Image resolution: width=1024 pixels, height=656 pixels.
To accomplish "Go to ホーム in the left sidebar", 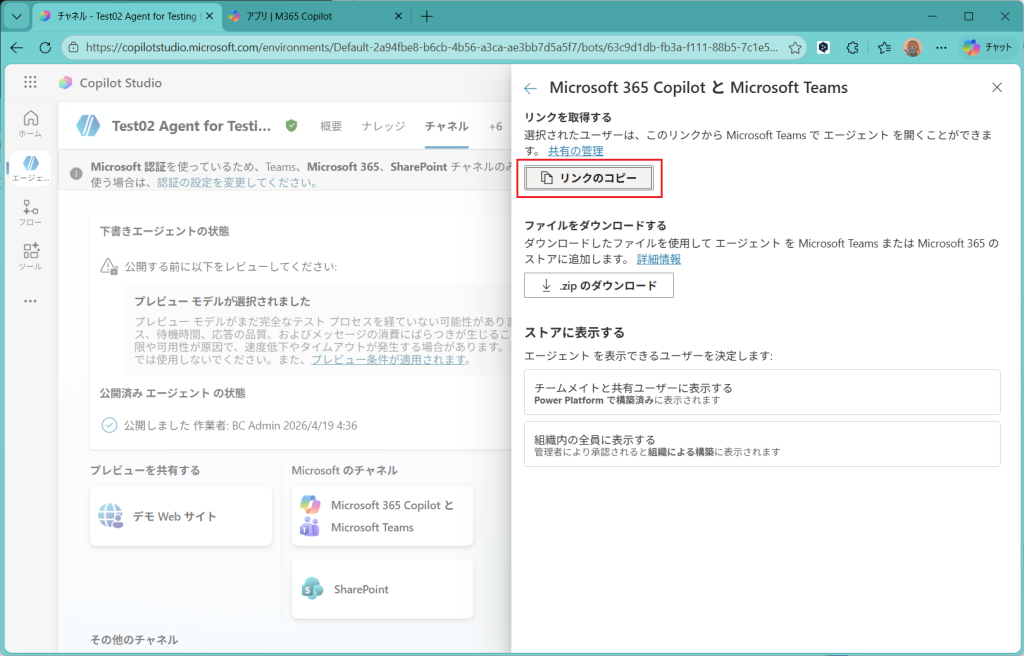I will (x=30, y=124).
